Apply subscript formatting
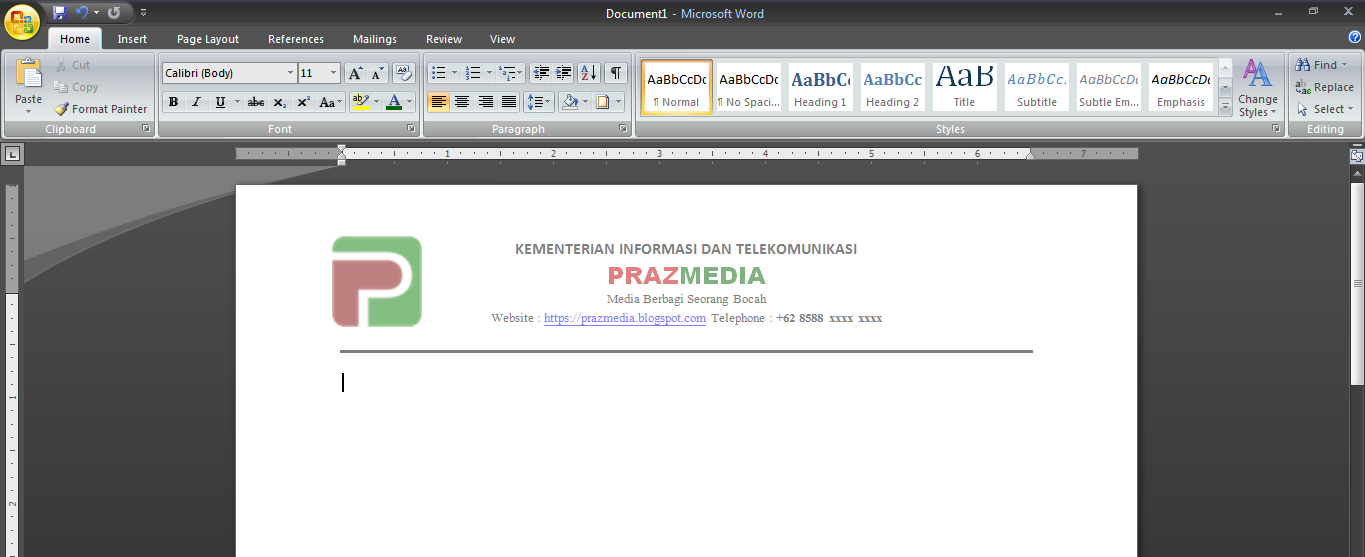The width and height of the screenshot is (1365, 557). [x=280, y=102]
